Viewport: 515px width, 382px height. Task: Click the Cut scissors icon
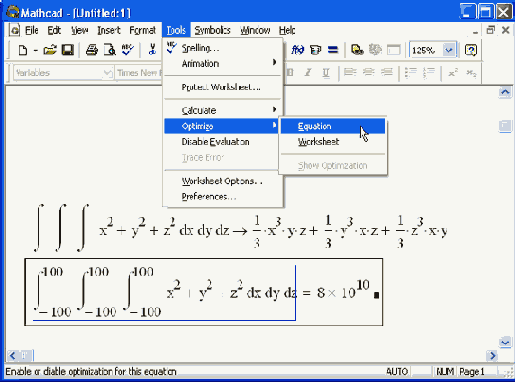pyautogui.click(x=152, y=50)
